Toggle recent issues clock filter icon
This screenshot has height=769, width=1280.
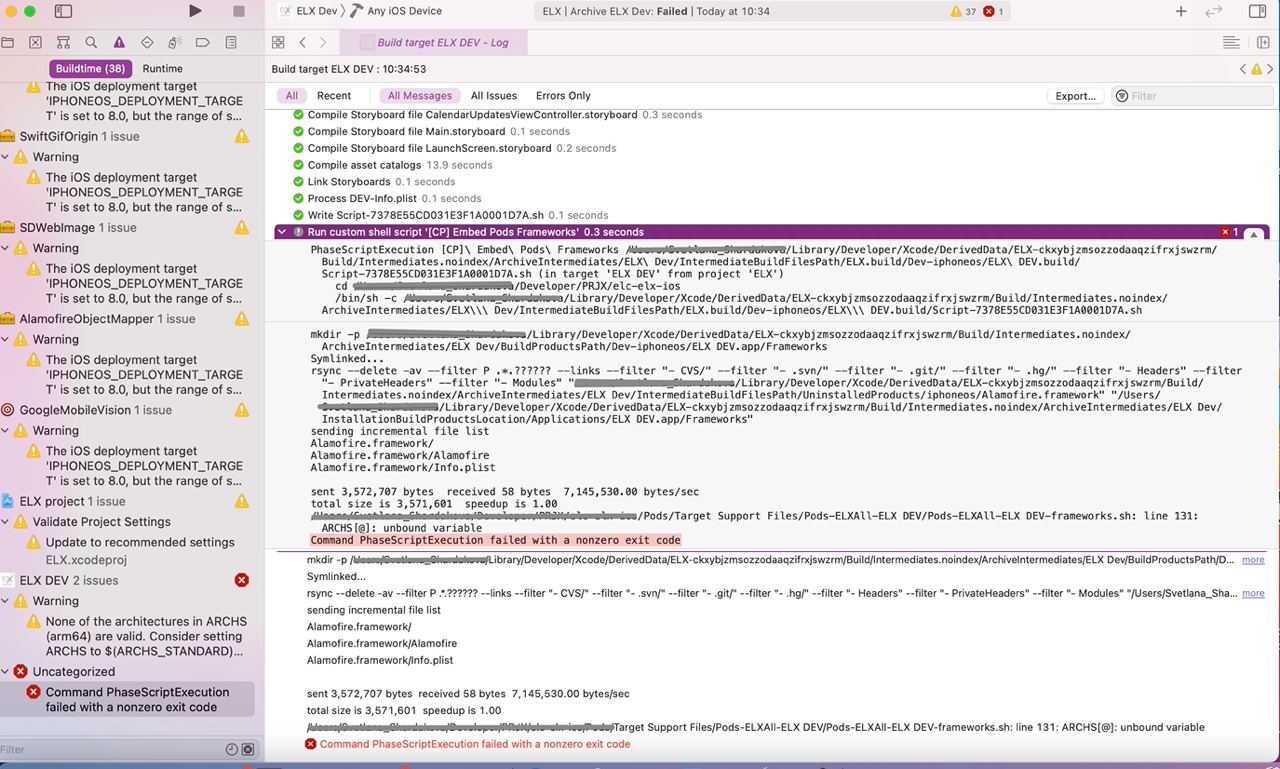pyautogui.click(x=232, y=749)
